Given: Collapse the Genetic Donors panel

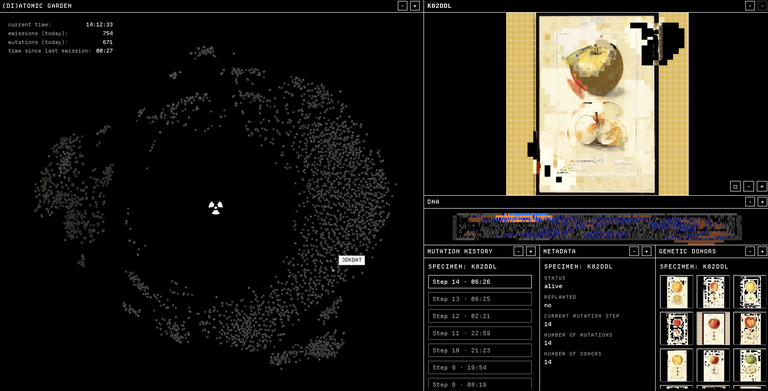Looking at the screenshot, I should click(x=750, y=251).
